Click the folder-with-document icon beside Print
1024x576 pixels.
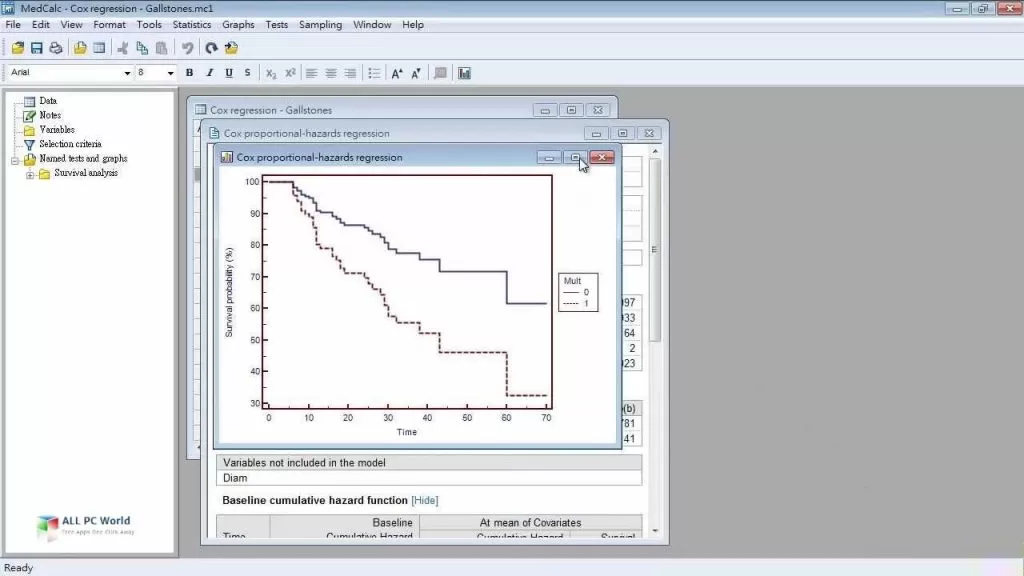click(80, 48)
